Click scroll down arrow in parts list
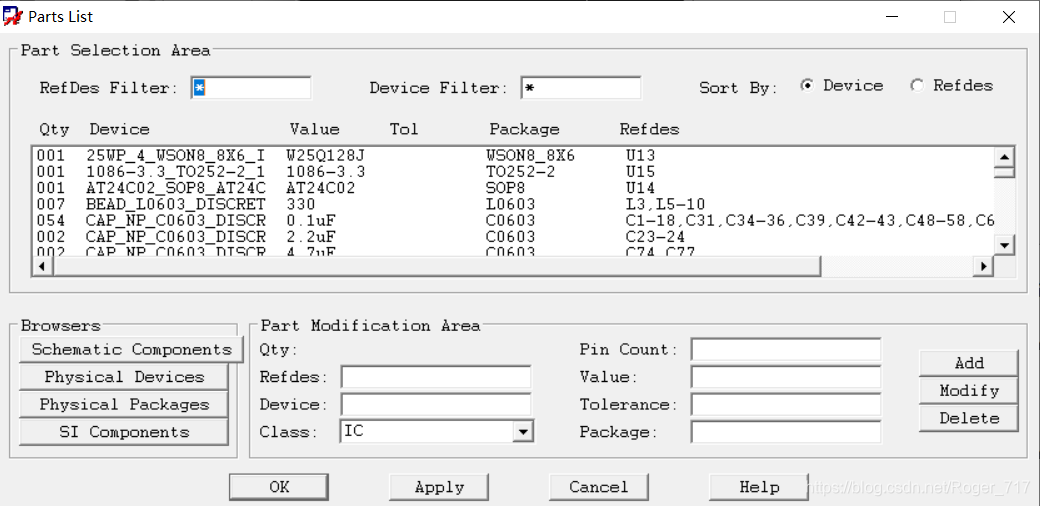This screenshot has width=1040, height=506. 1006,244
